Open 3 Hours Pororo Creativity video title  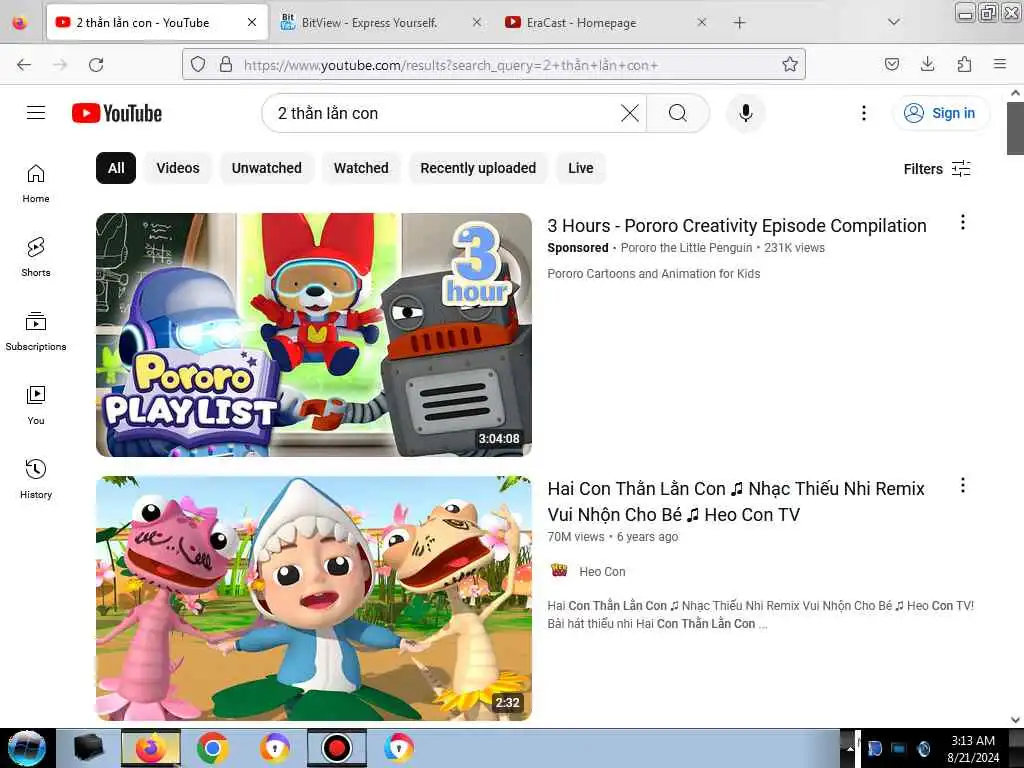point(737,226)
